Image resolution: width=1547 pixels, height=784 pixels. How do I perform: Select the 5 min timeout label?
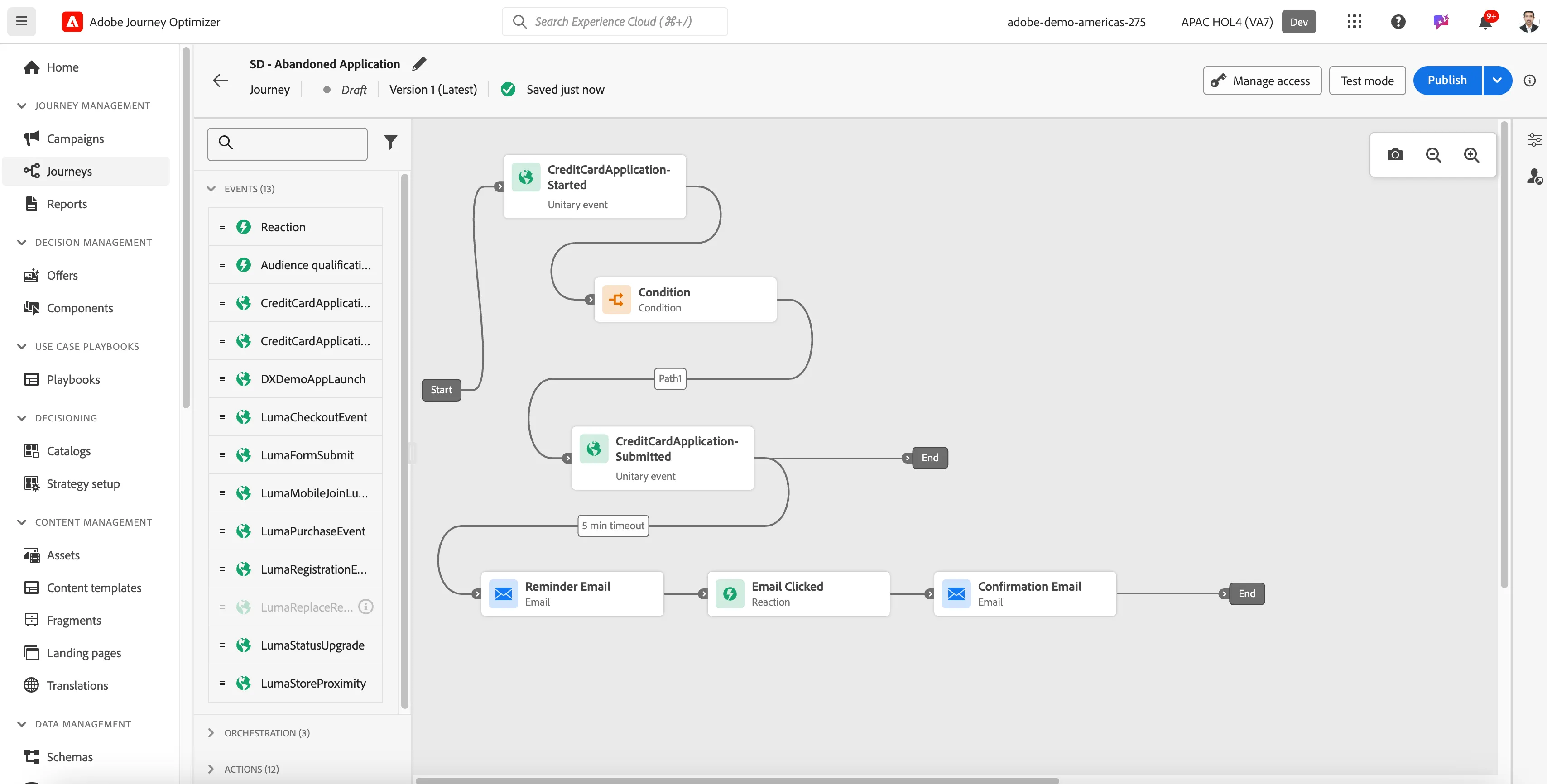tap(613, 526)
